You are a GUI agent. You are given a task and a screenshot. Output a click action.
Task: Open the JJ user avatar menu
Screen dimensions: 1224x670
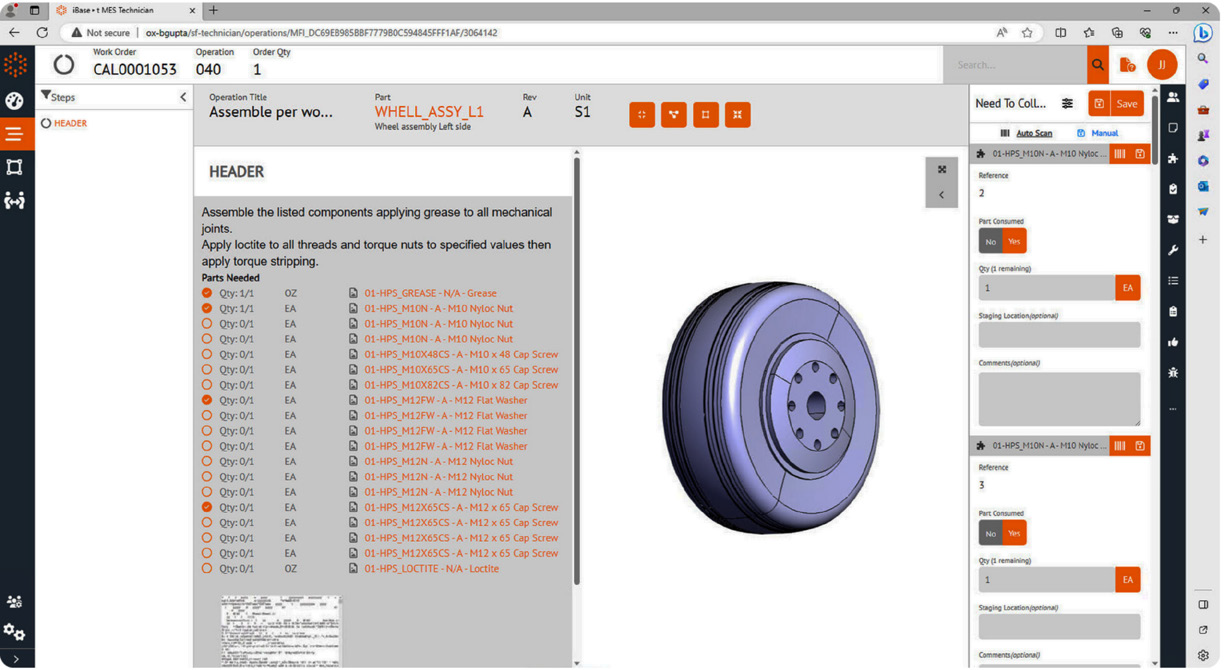point(1162,65)
